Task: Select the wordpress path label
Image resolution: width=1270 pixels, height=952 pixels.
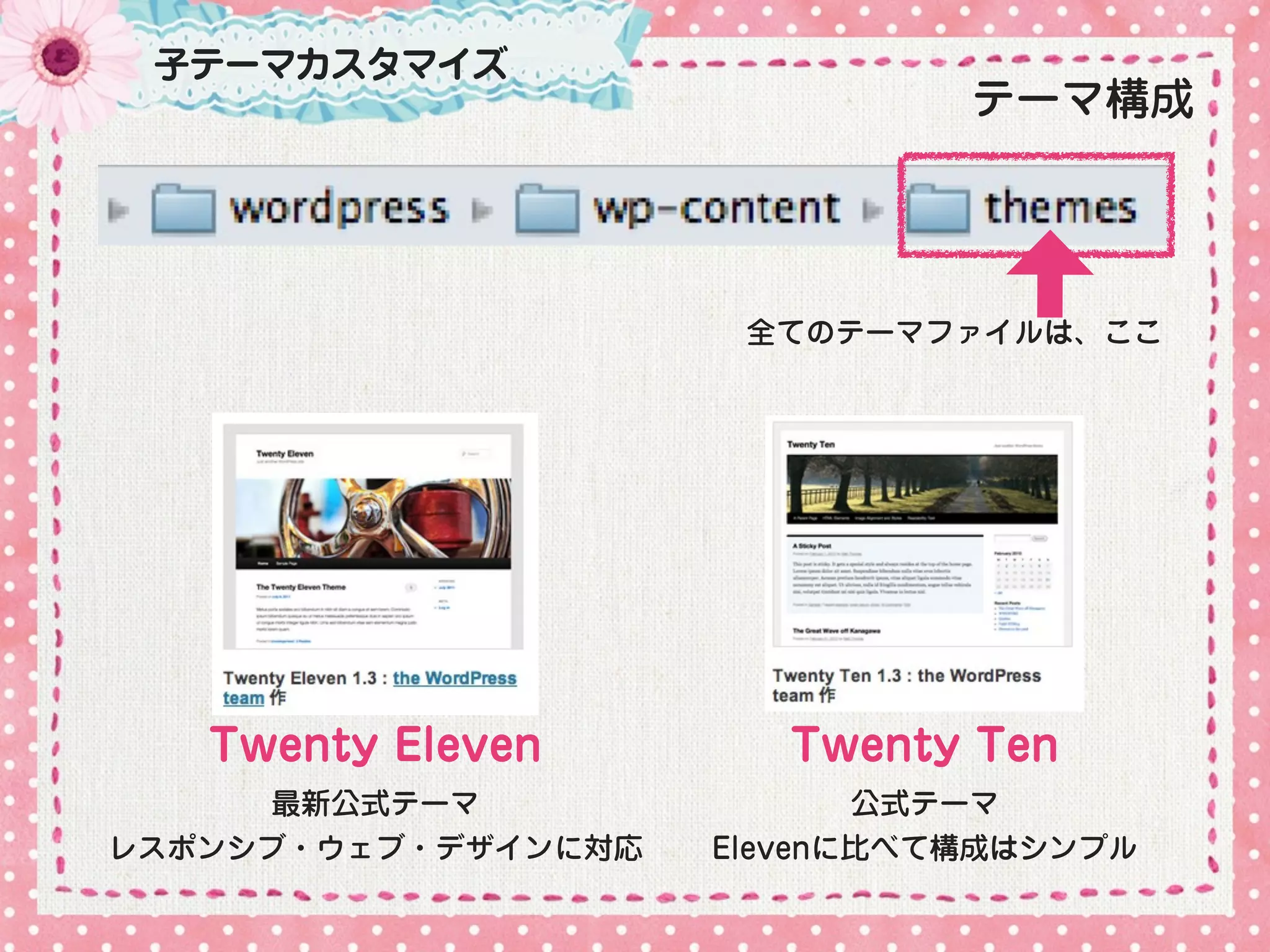Action: (x=339, y=207)
